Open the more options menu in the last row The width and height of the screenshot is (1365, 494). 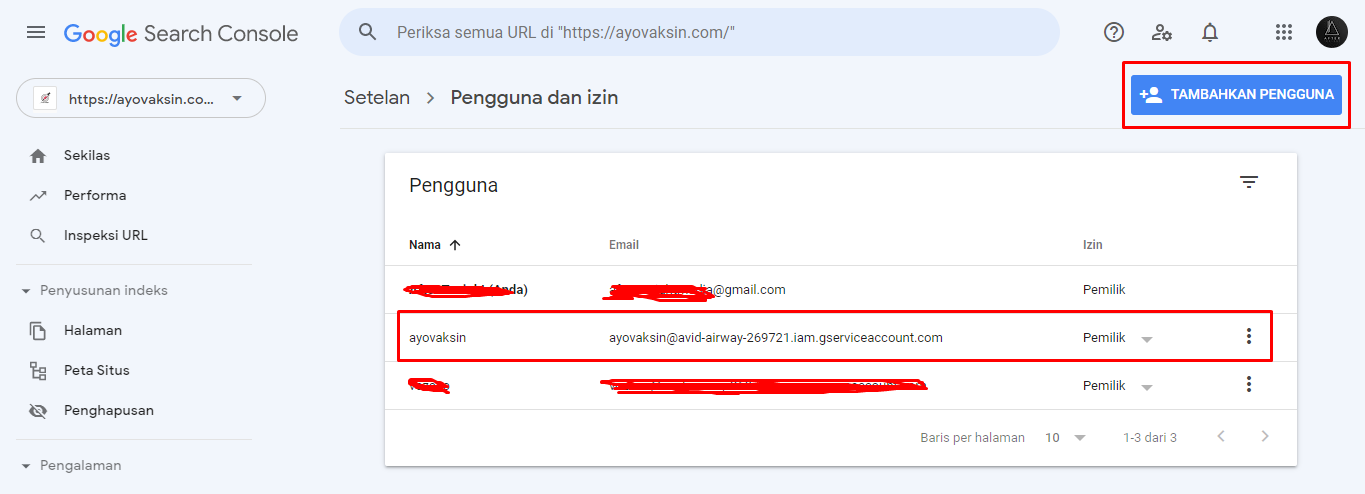point(1248,384)
